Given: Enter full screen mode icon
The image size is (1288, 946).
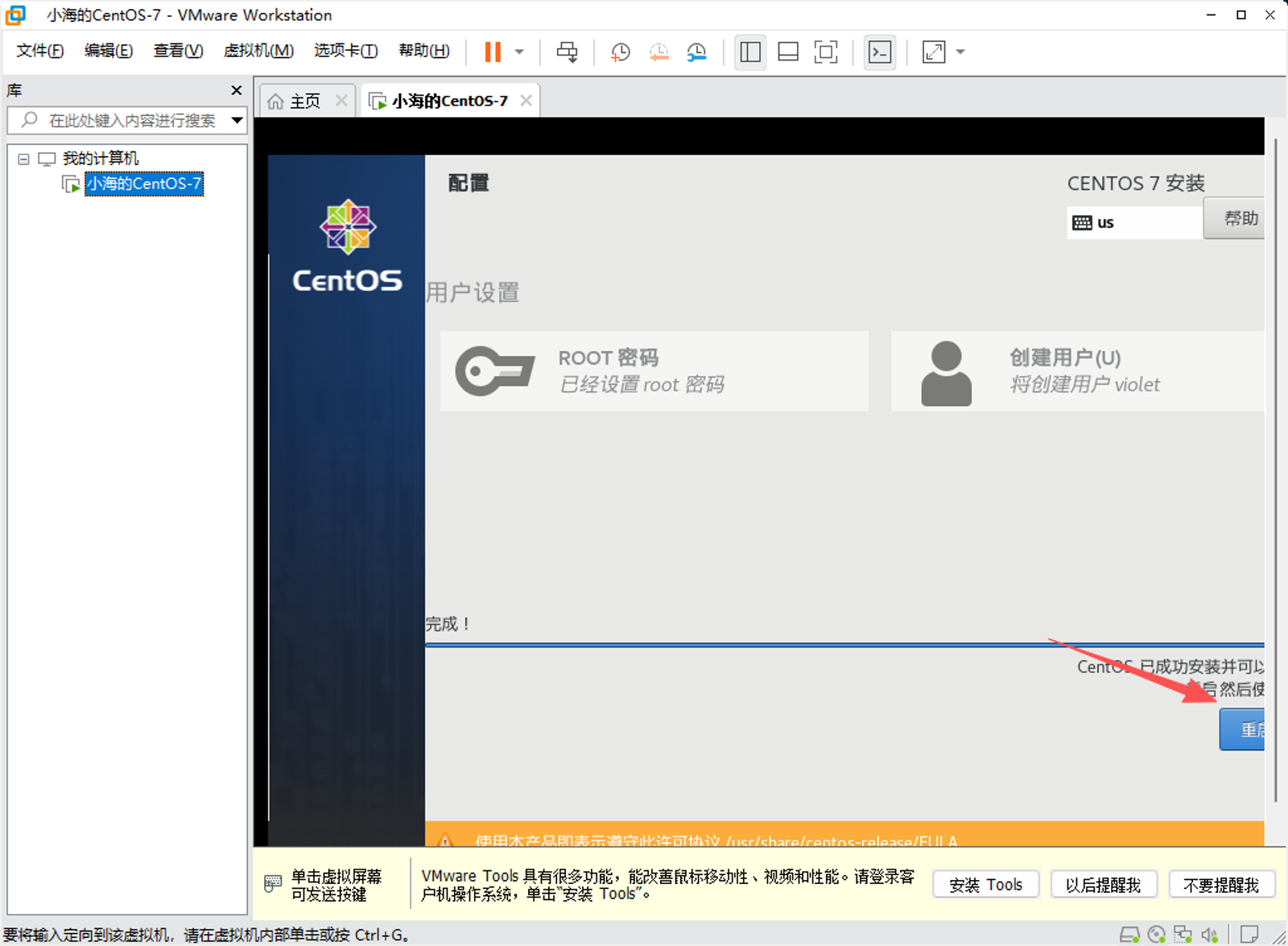Looking at the screenshot, I should pyautogui.click(x=826, y=52).
